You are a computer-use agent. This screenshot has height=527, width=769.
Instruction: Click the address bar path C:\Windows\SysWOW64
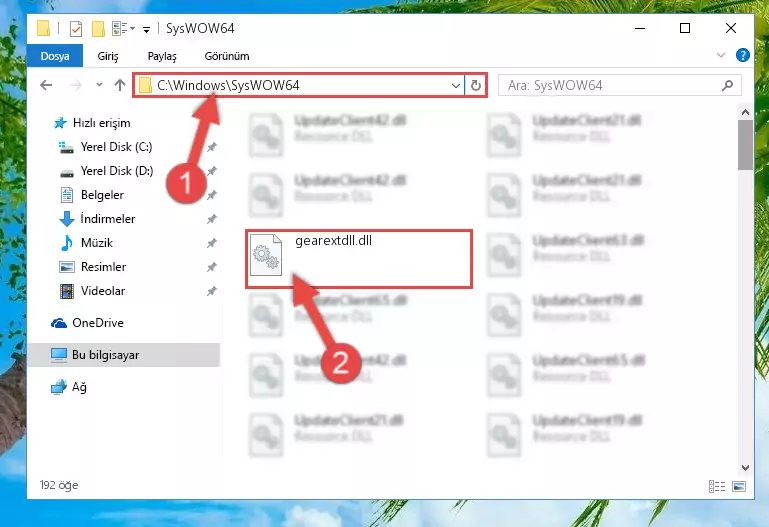pos(228,85)
